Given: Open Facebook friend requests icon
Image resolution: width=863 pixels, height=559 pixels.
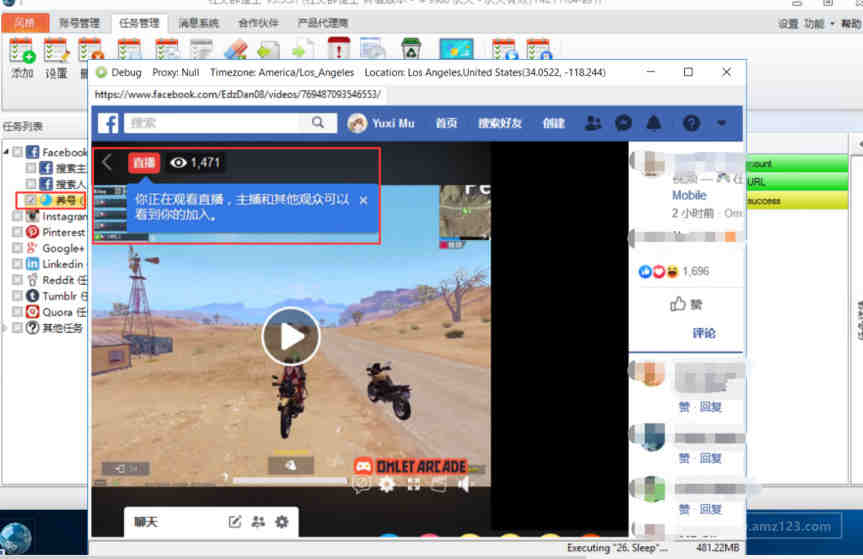Looking at the screenshot, I should tap(593, 123).
